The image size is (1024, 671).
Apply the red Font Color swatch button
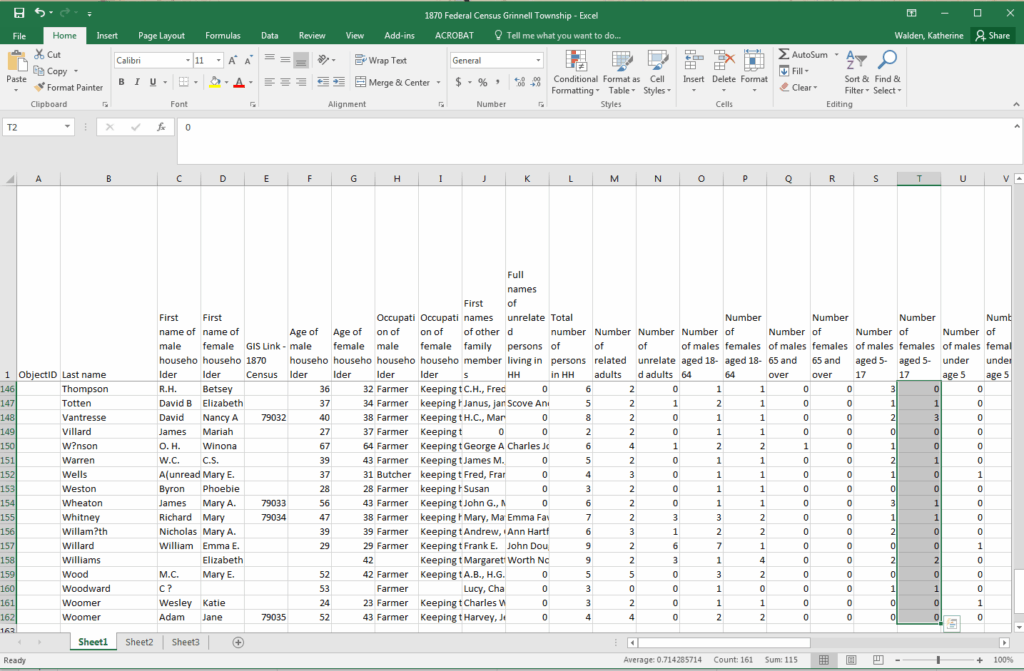coord(239,82)
